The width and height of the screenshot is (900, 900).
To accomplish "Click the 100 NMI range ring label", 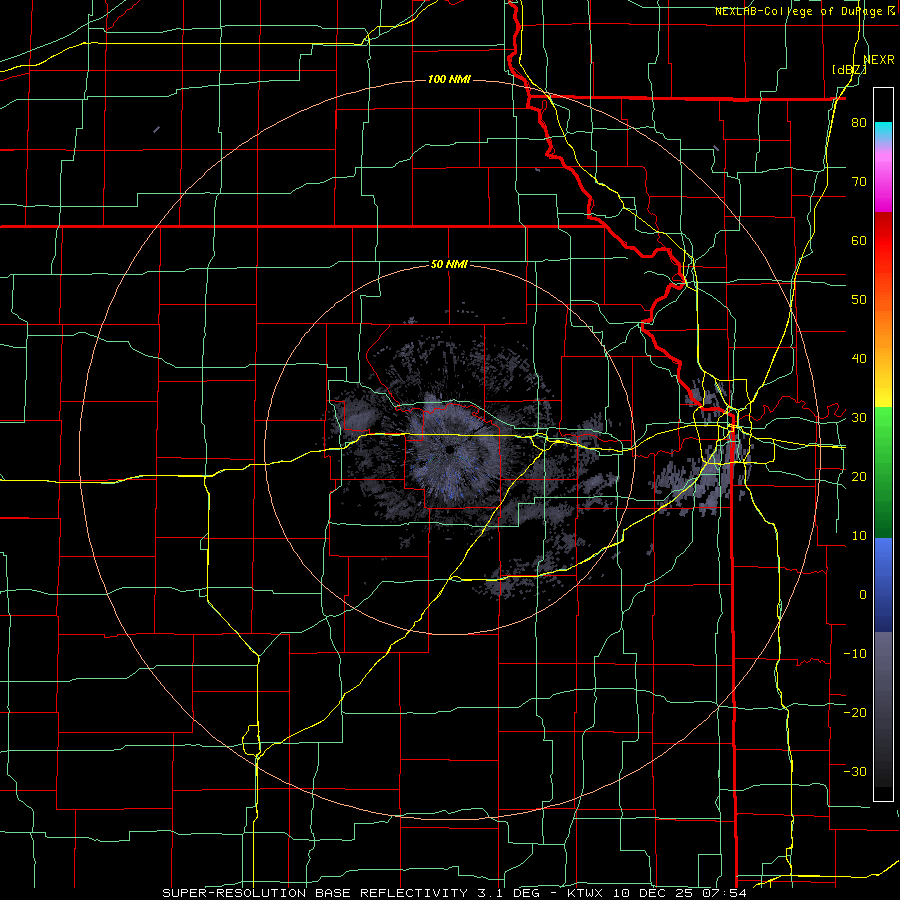I will coord(449,79).
